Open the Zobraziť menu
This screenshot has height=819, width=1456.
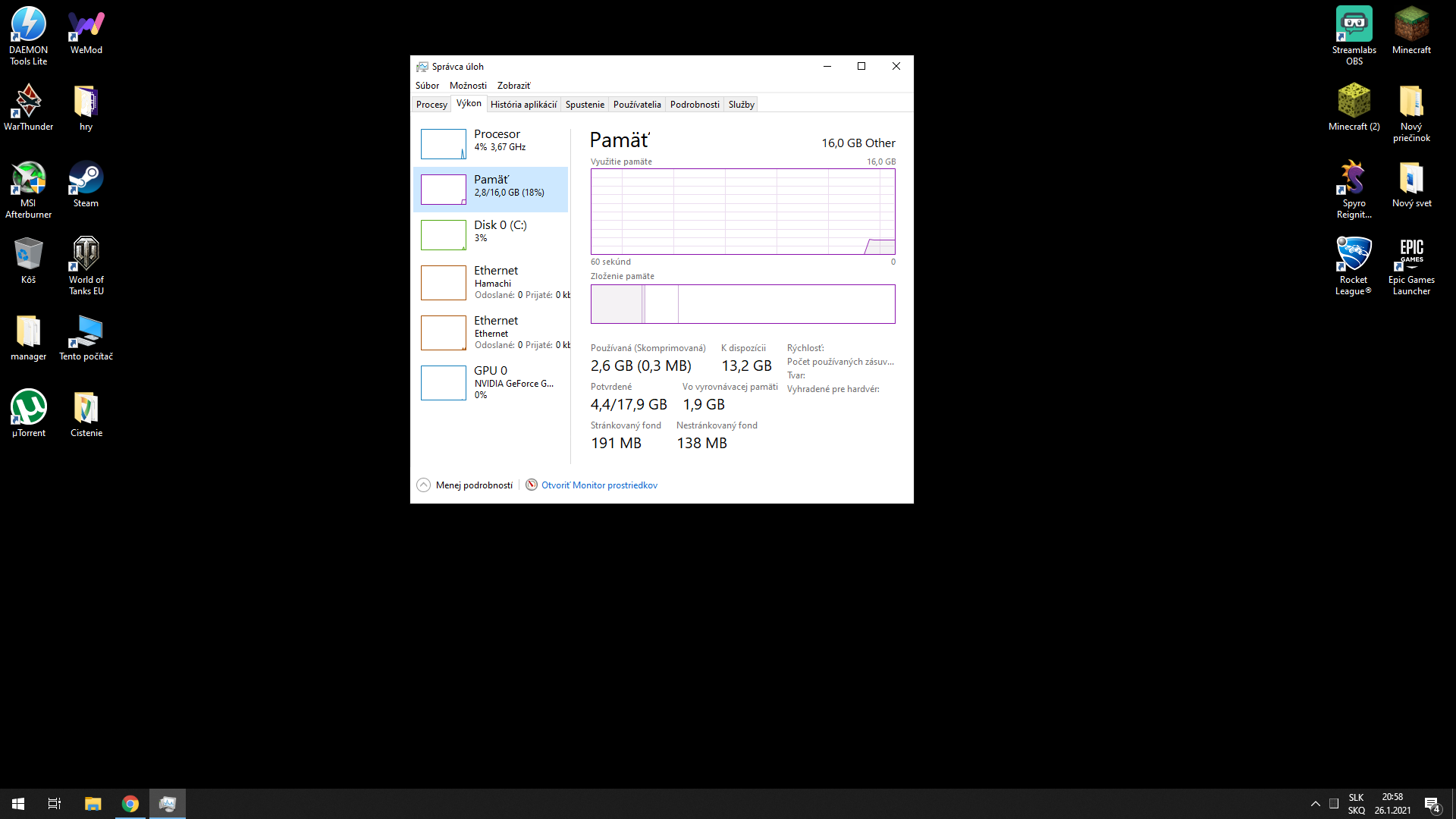click(513, 86)
